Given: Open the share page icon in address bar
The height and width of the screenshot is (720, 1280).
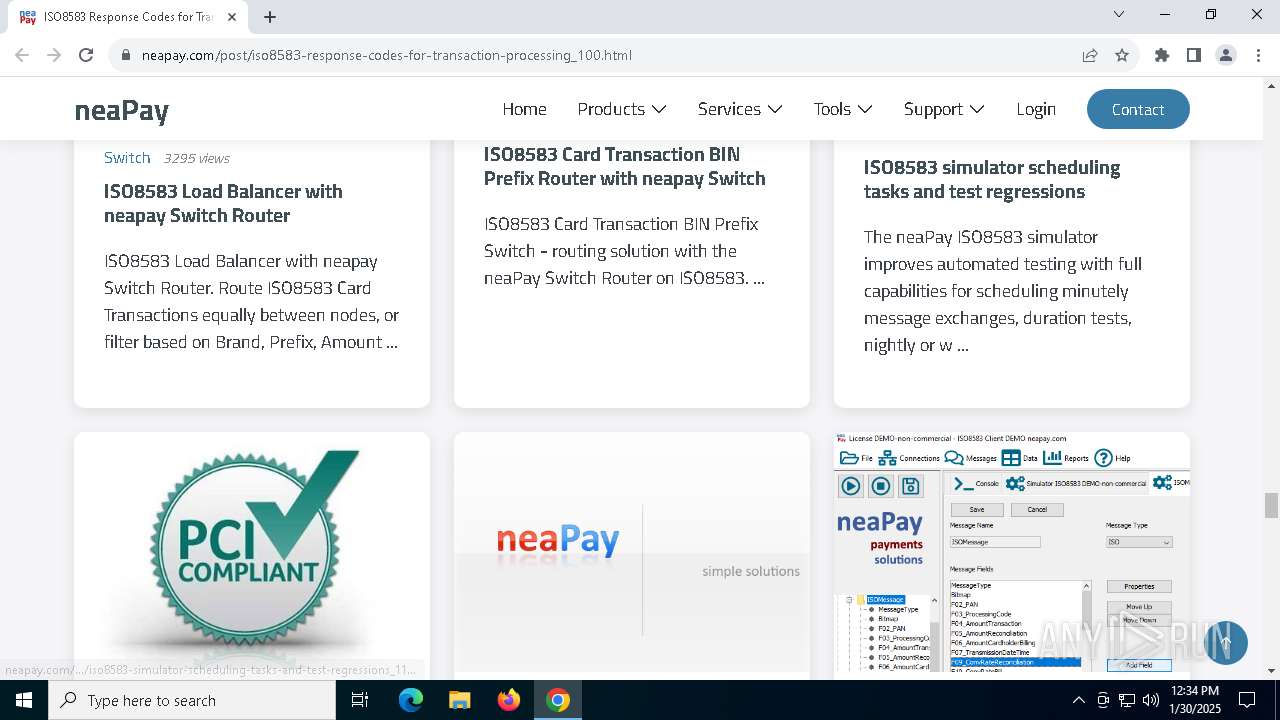Looking at the screenshot, I should click(x=1090, y=55).
